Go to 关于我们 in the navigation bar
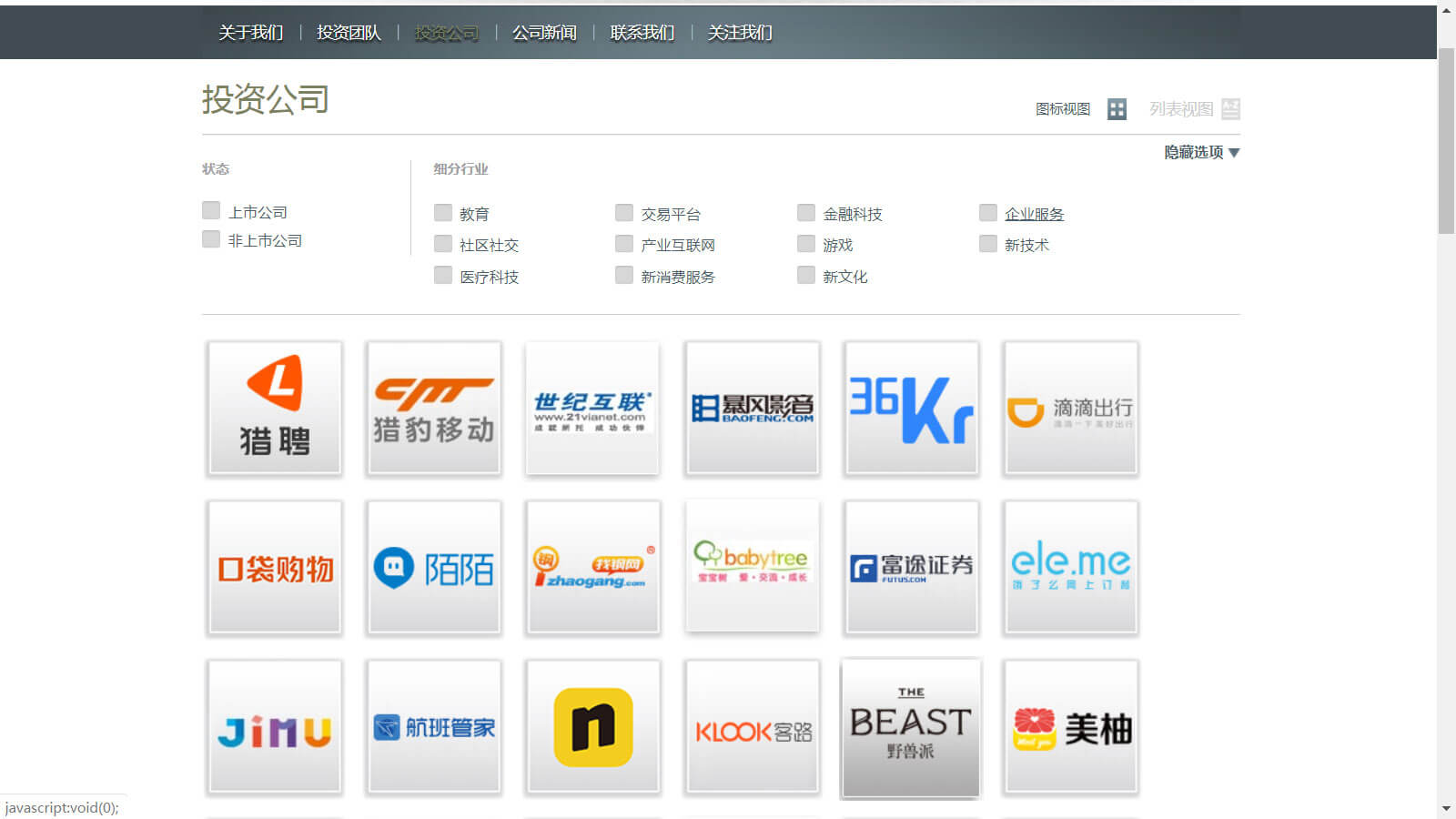The image size is (1456, 819). tap(251, 33)
